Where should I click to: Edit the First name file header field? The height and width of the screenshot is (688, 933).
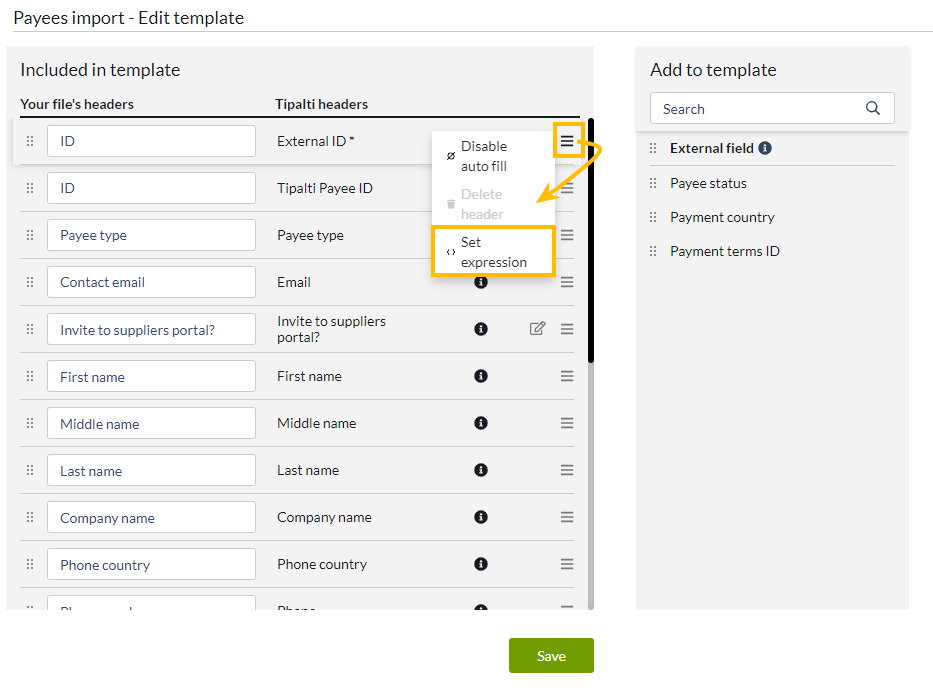[x=151, y=376]
